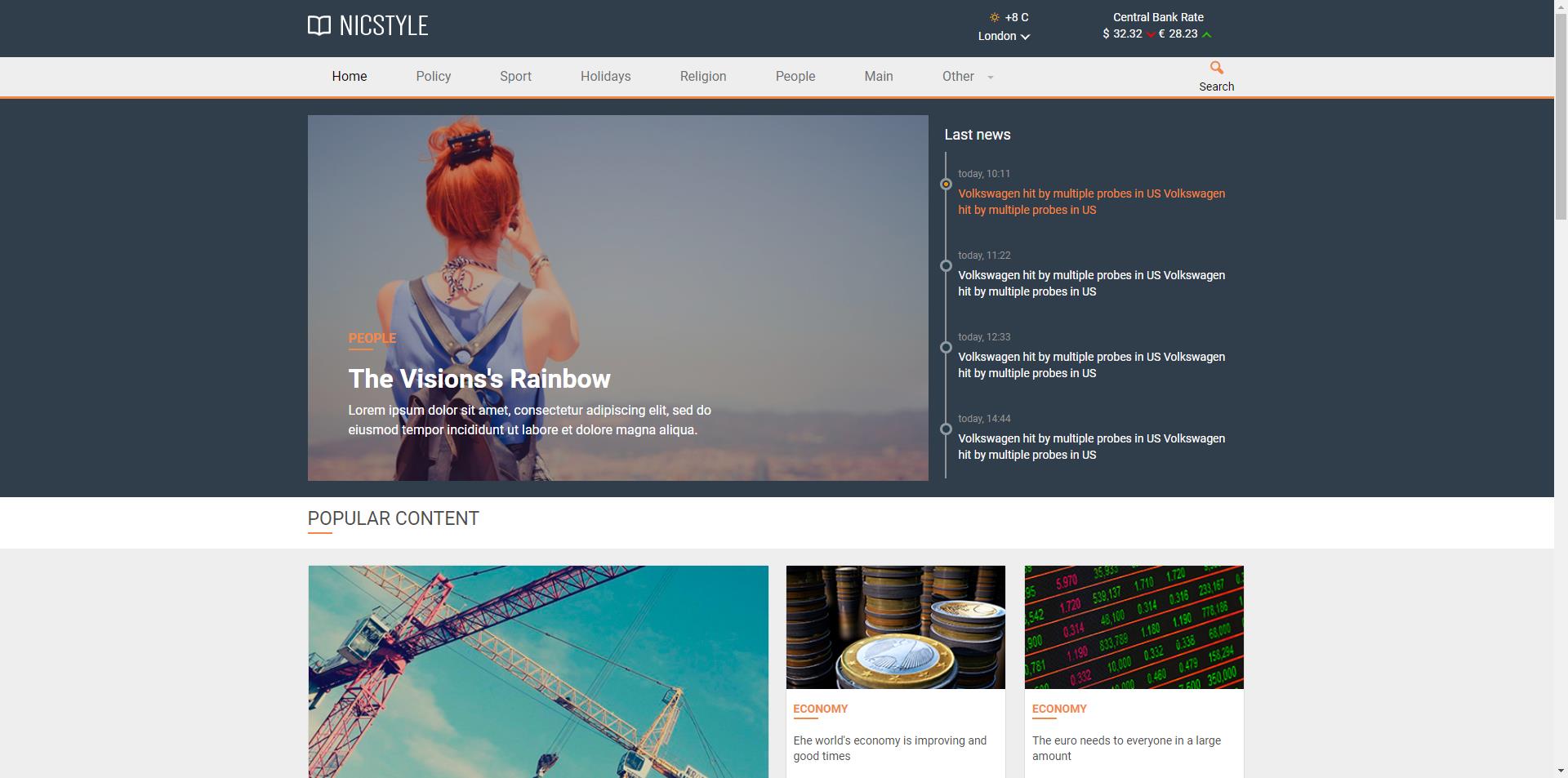The image size is (1568, 778).
Task: Click the NICSTYLE book logo icon
Action: pos(318,25)
